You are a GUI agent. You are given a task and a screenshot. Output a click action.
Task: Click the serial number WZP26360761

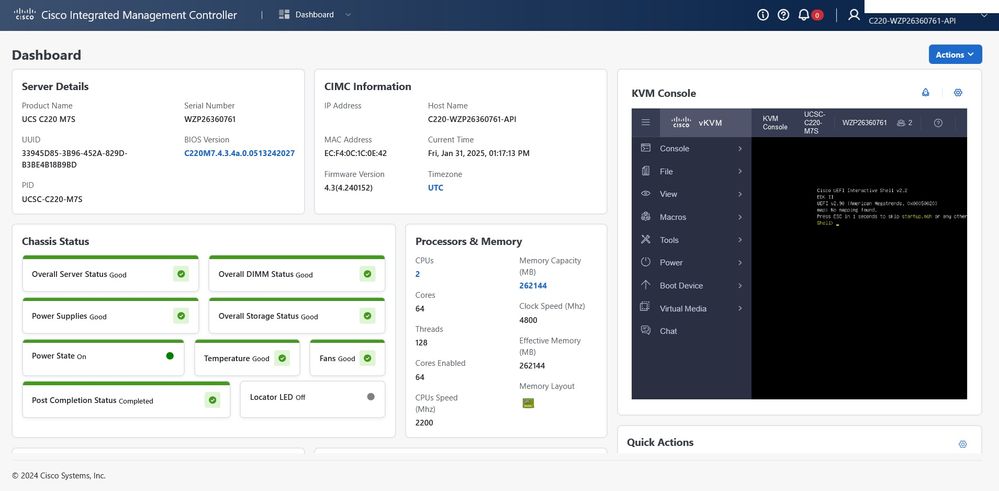click(x=210, y=119)
